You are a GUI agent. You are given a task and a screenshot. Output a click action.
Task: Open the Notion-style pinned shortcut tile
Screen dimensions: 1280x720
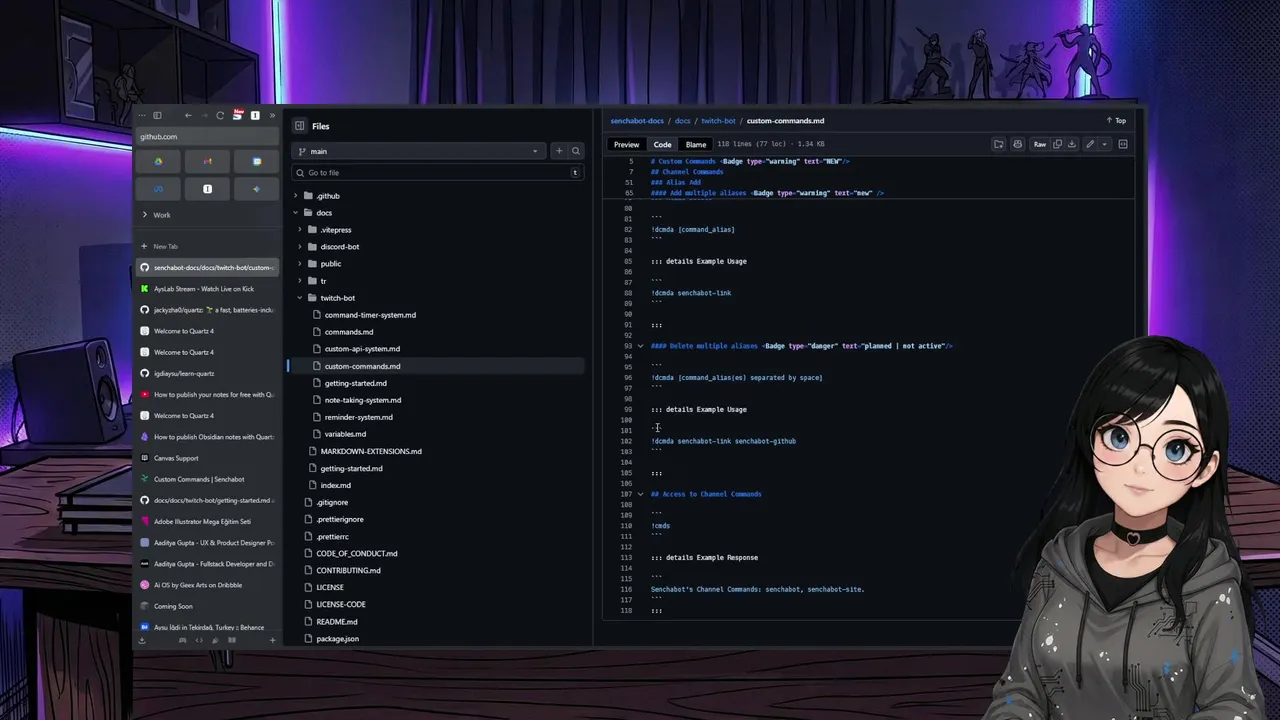[x=207, y=189]
